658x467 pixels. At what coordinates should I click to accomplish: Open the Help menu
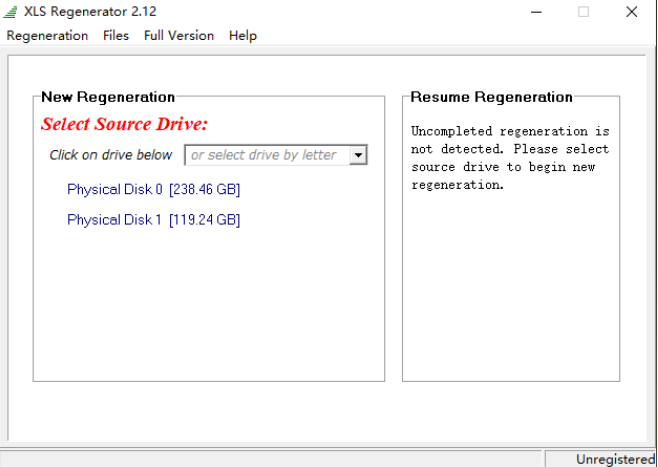coord(243,35)
